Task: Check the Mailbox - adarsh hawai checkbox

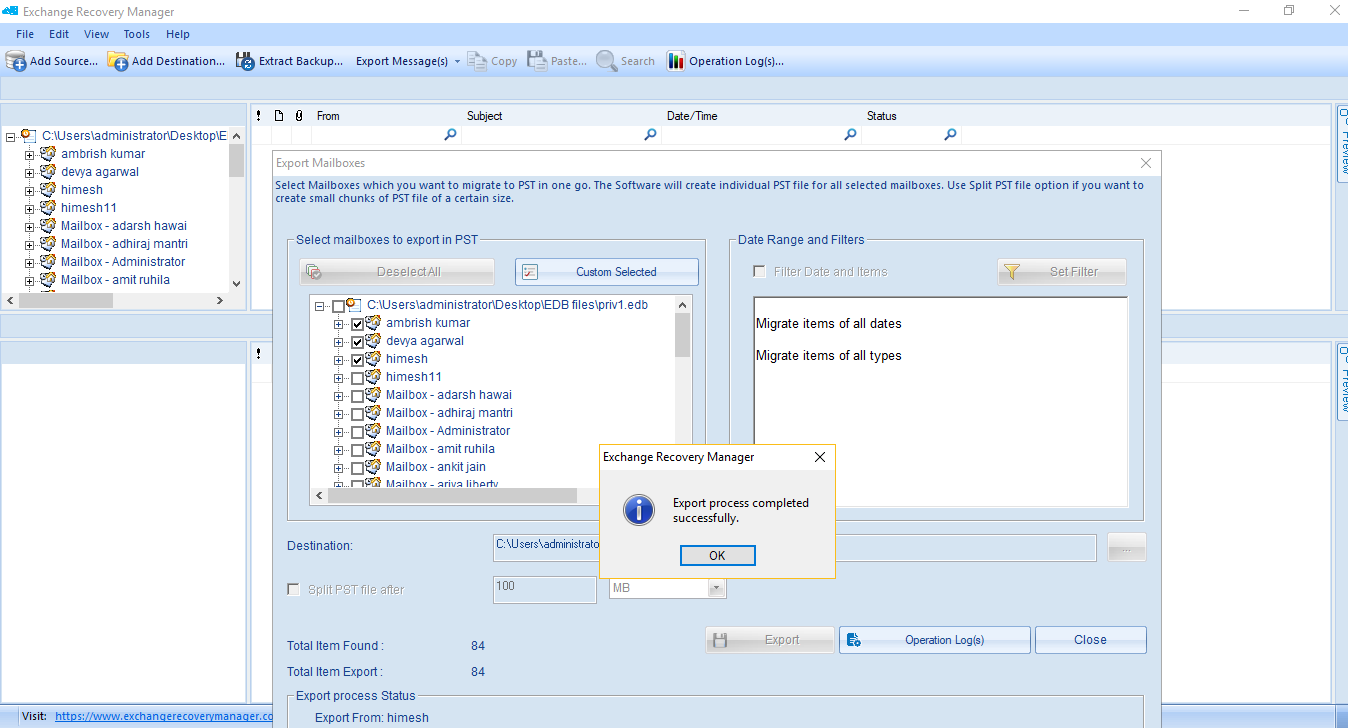Action: pos(358,396)
